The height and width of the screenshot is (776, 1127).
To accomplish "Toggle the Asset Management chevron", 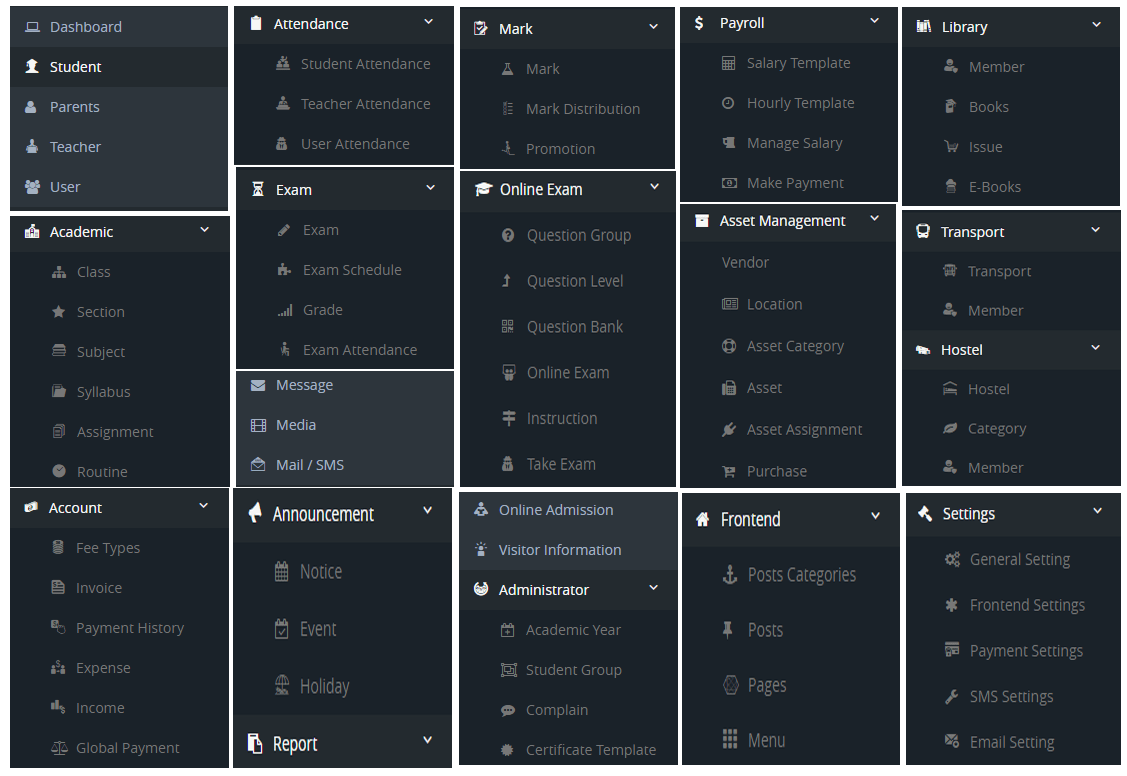I will (875, 219).
